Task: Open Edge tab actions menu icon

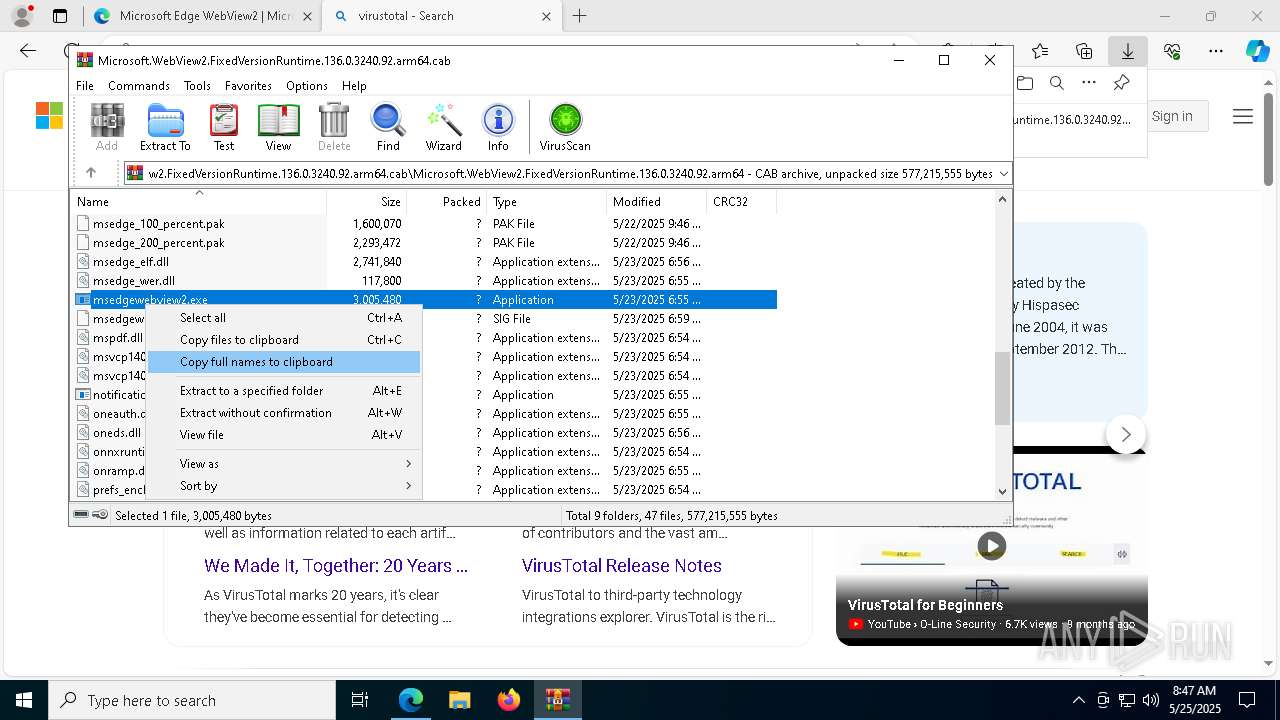Action: click(x=60, y=16)
